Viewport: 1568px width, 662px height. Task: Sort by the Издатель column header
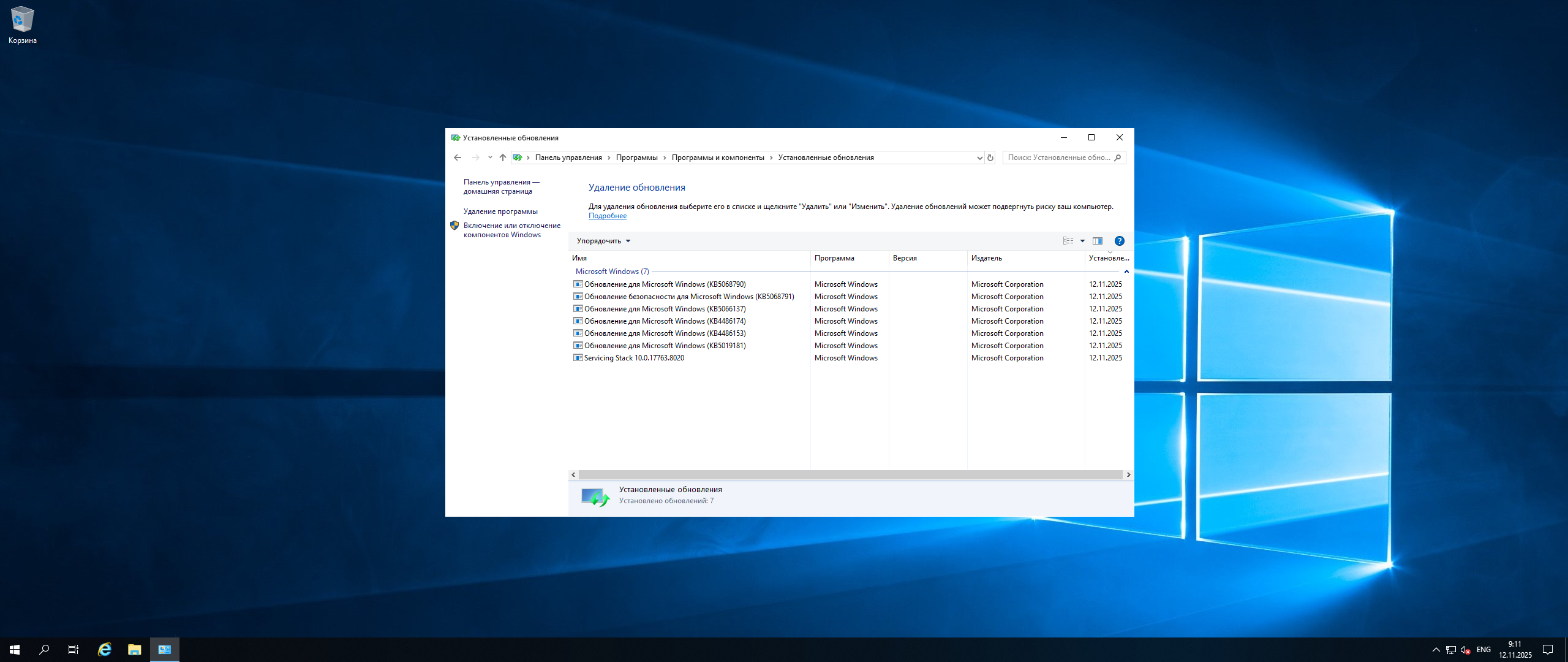986,258
